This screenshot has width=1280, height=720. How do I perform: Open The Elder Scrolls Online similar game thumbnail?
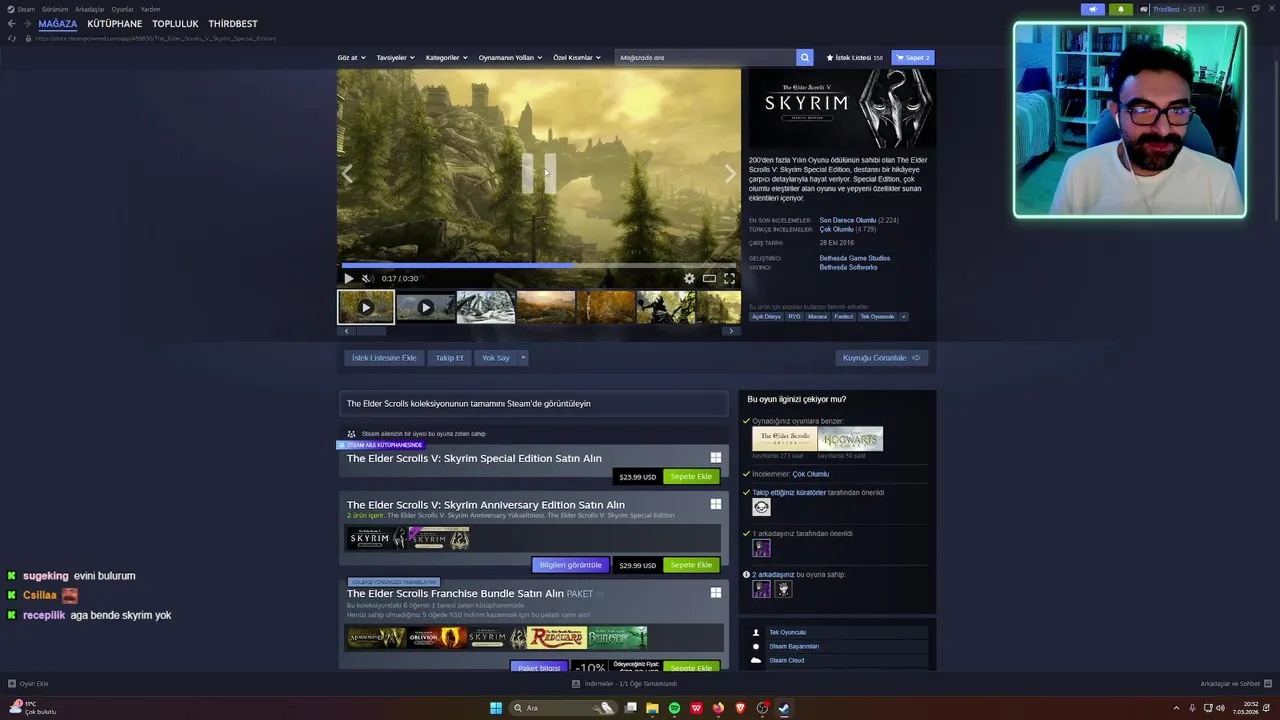(x=784, y=439)
